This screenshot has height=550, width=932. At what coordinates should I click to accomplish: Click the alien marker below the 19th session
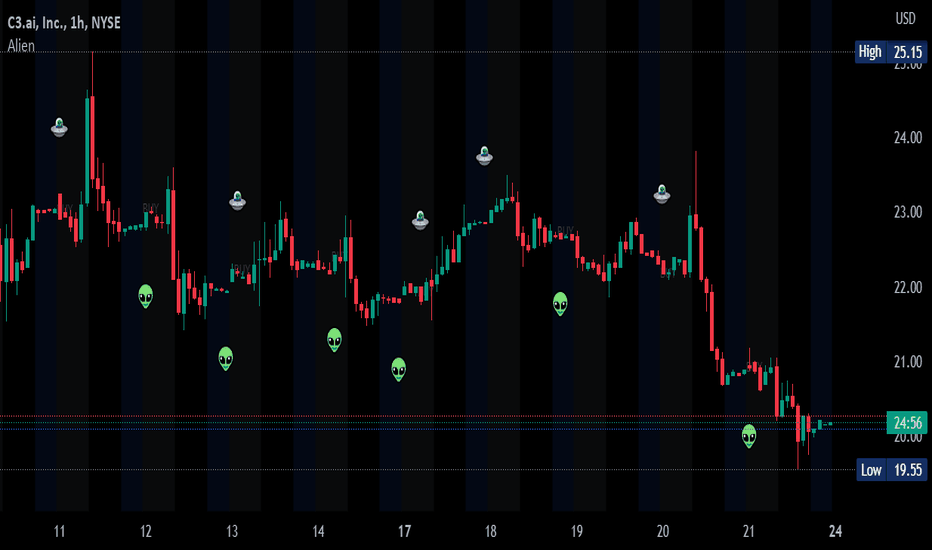tap(560, 304)
